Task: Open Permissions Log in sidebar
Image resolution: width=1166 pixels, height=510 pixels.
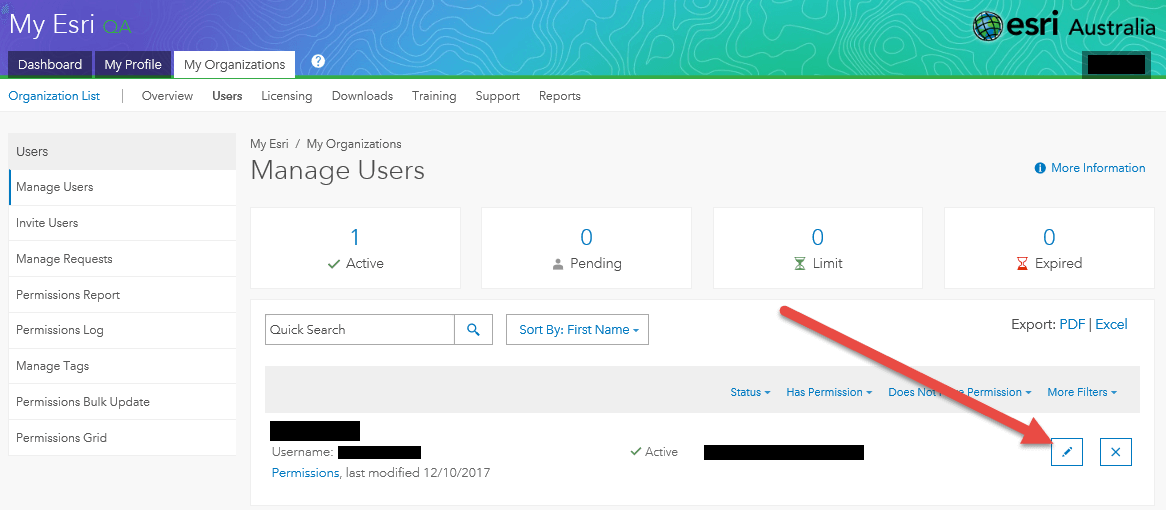Action: coord(123,330)
